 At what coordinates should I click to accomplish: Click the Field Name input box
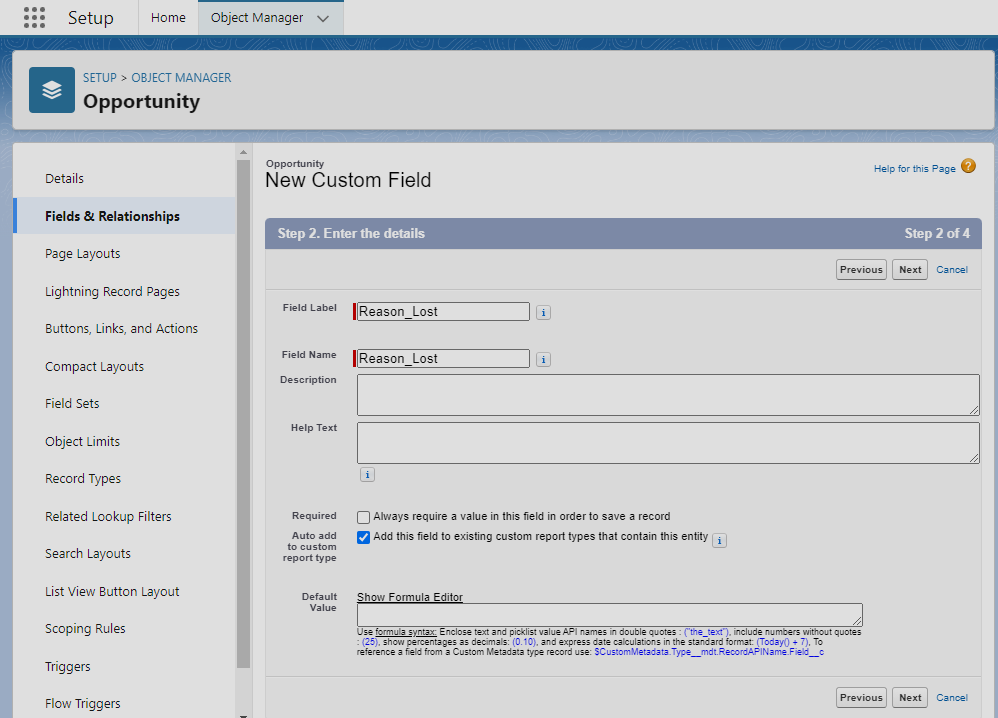443,358
